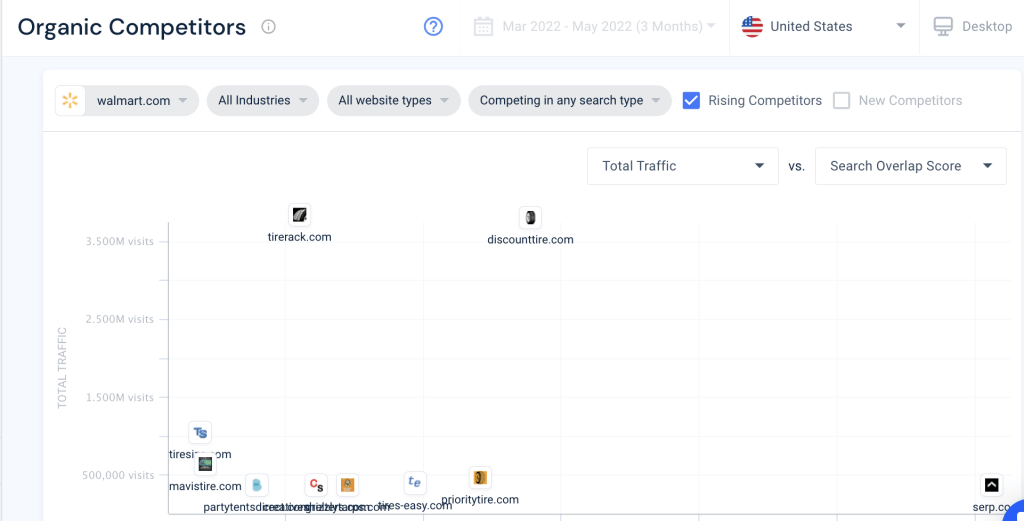The width and height of the screenshot is (1024, 521).
Task: Click the tirerack.com site icon on chart
Action: (299, 215)
